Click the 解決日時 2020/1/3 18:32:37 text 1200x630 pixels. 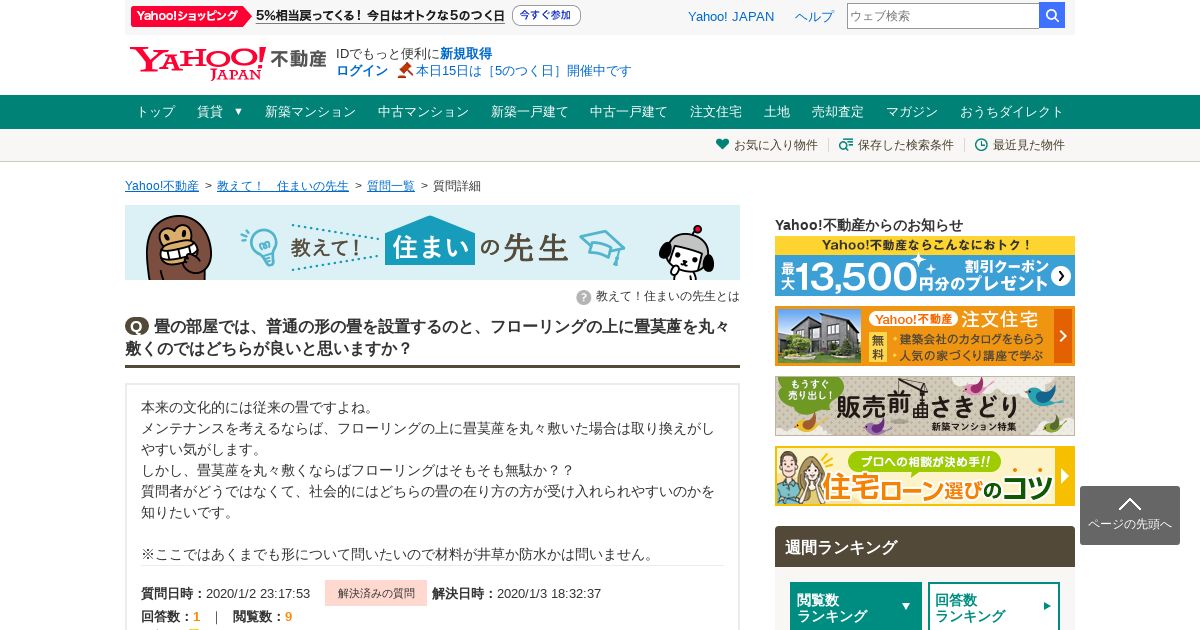pos(517,594)
